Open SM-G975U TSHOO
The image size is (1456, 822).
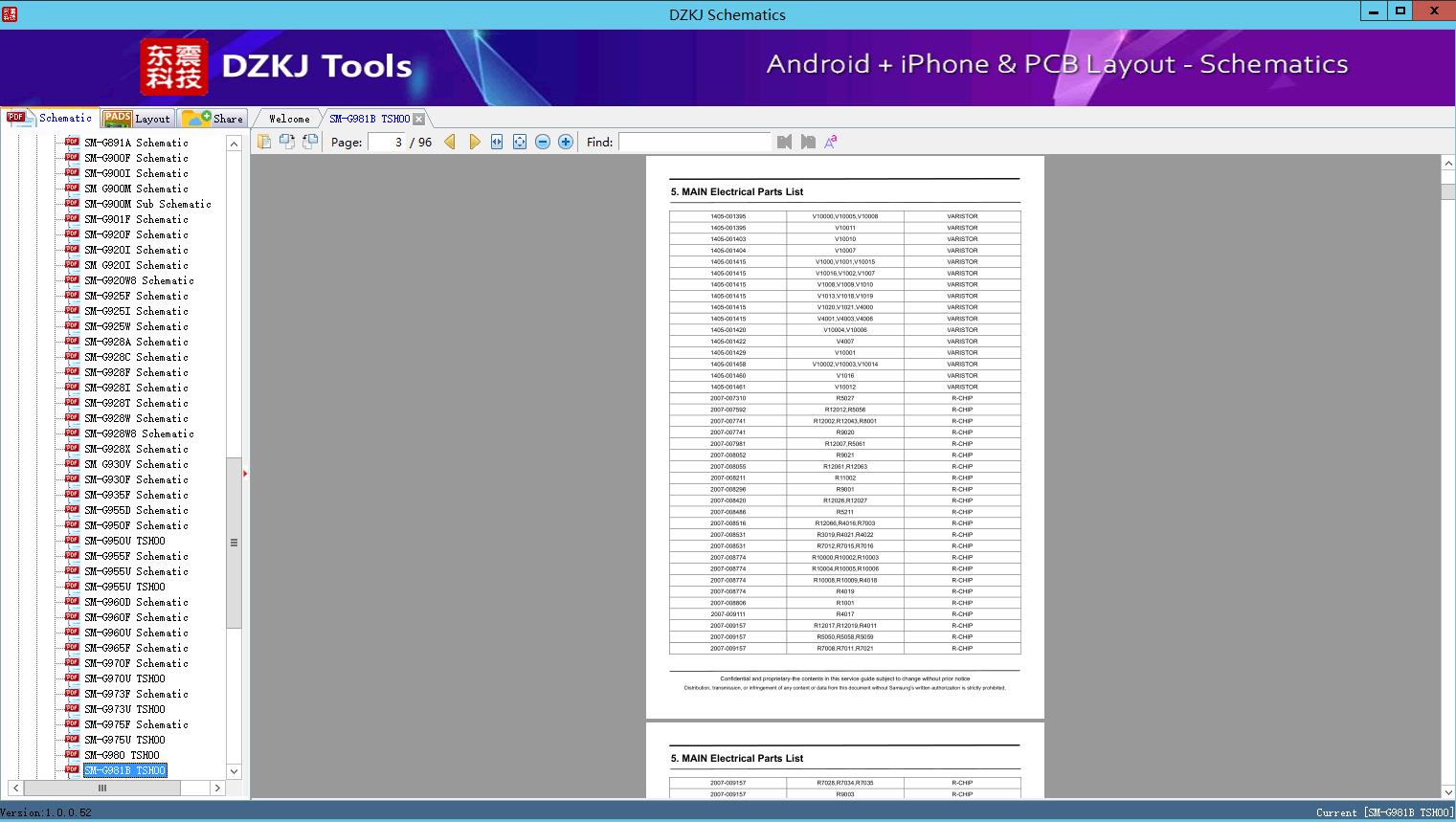pyautogui.click(x=124, y=740)
